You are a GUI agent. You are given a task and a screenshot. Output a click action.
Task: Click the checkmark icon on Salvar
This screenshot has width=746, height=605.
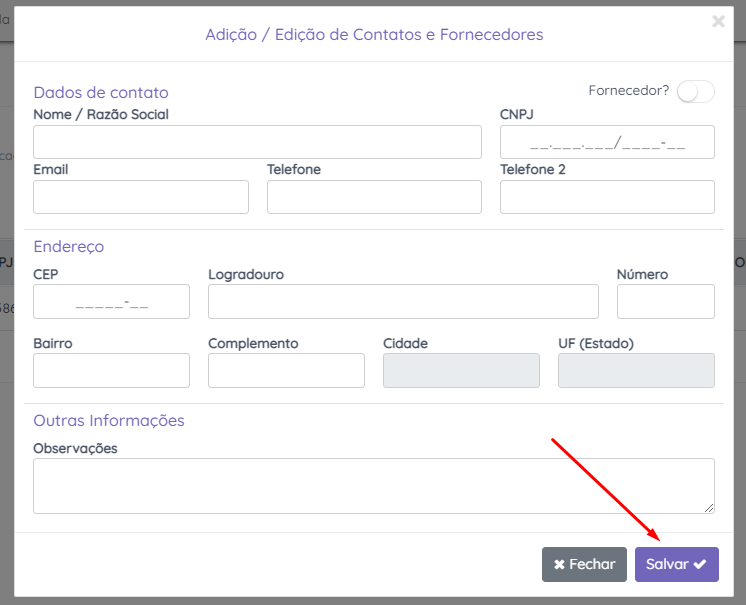click(700, 564)
